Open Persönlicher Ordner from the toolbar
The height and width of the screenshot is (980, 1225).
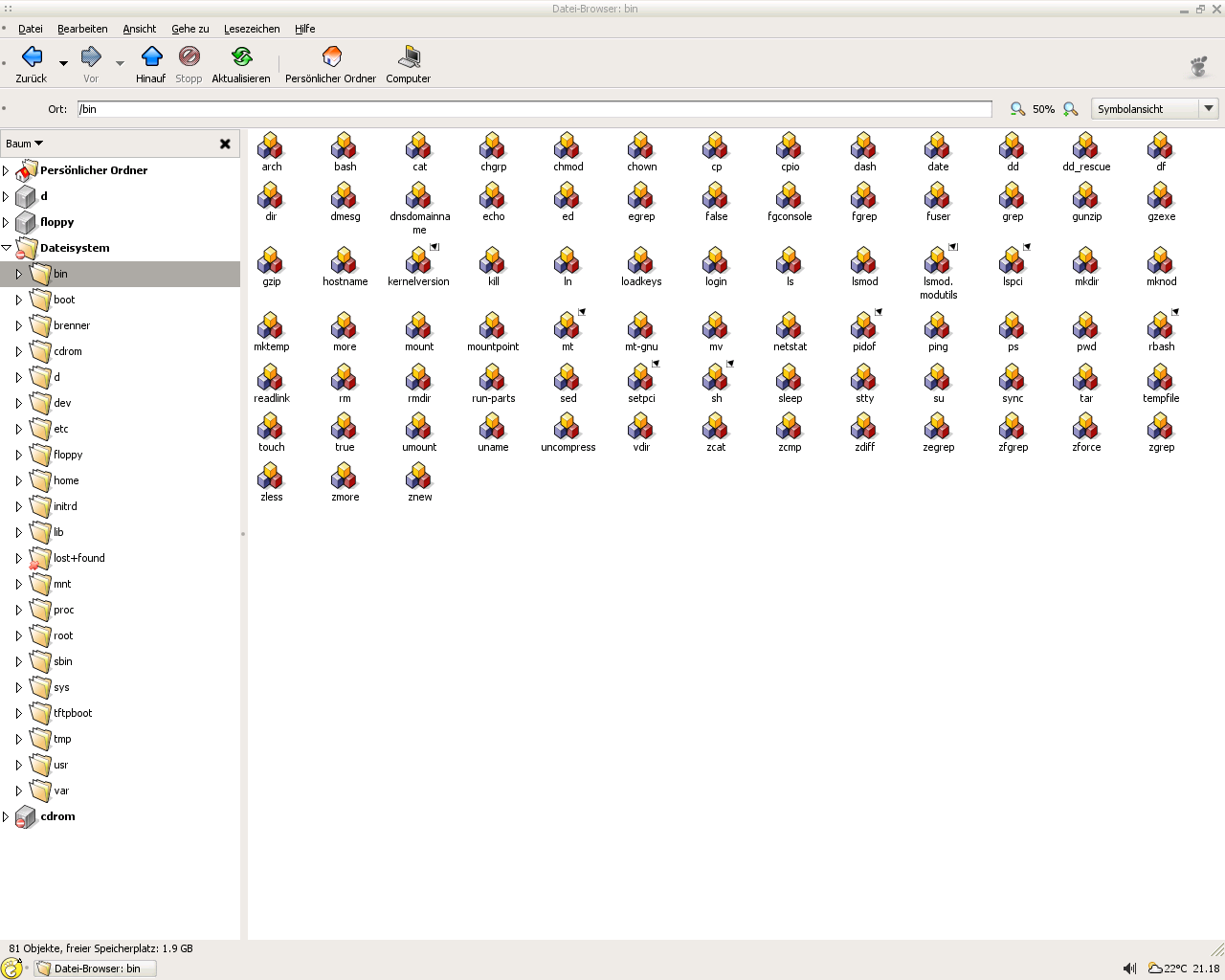[x=331, y=56]
